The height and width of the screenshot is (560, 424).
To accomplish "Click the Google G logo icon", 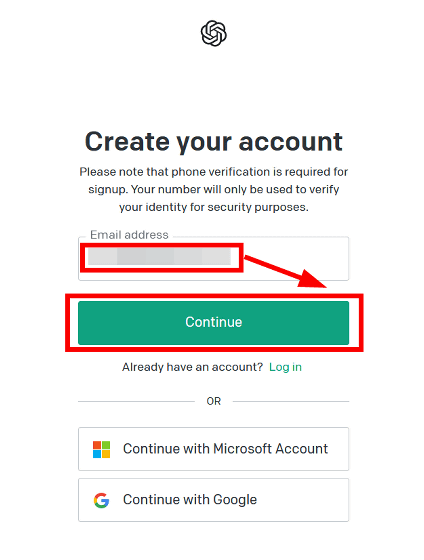I will pyautogui.click(x=101, y=500).
